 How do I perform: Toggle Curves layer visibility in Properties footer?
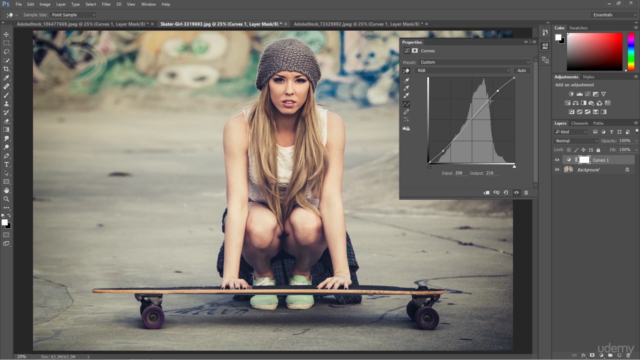pos(516,193)
